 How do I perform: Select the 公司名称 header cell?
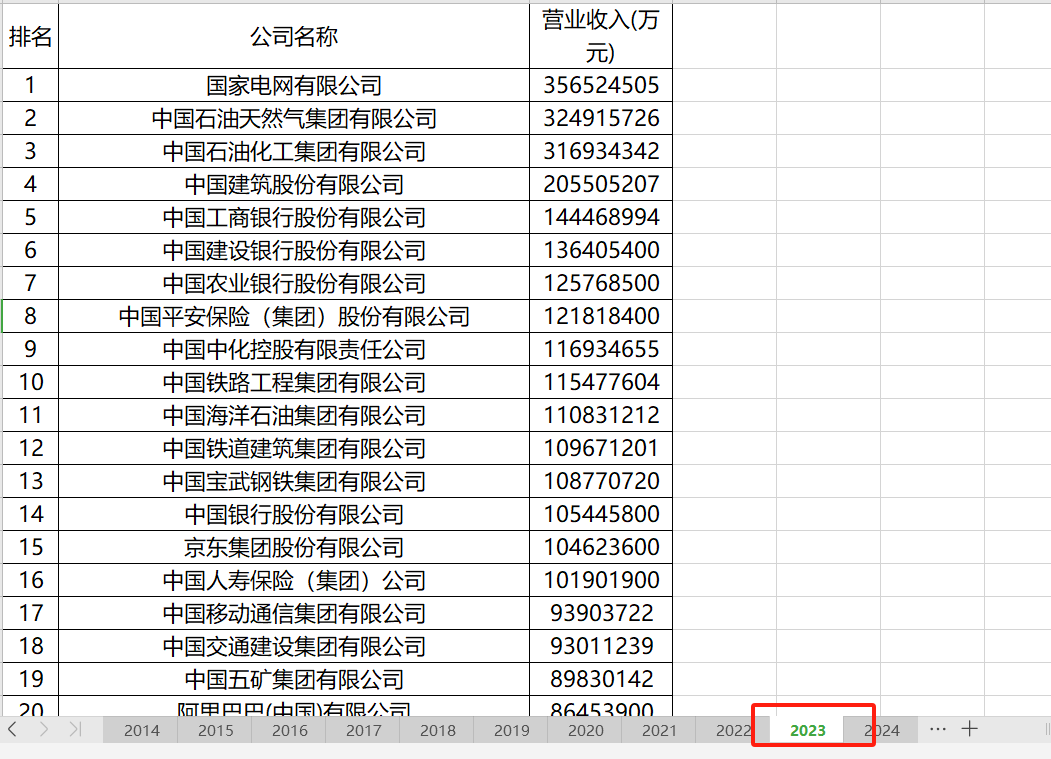(x=294, y=36)
